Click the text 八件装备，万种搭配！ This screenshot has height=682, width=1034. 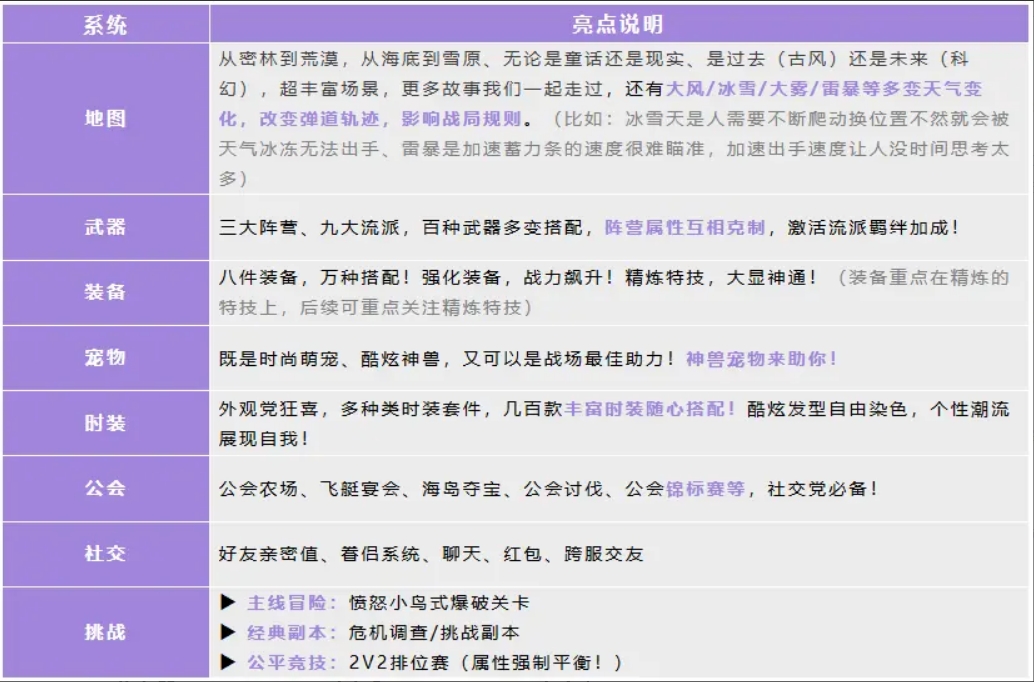pyautogui.click(x=315, y=278)
